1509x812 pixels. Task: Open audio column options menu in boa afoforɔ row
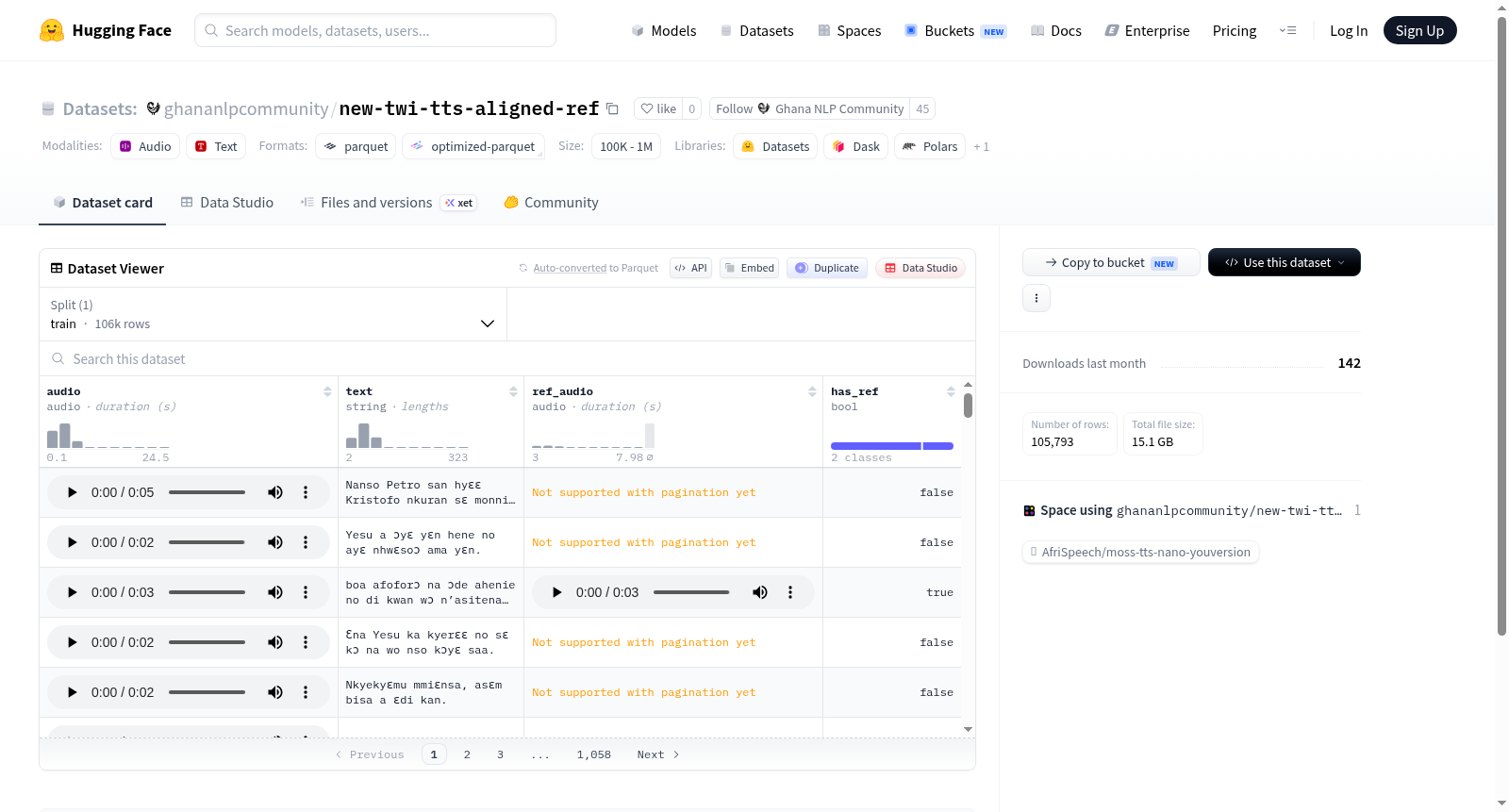click(306, 592)
